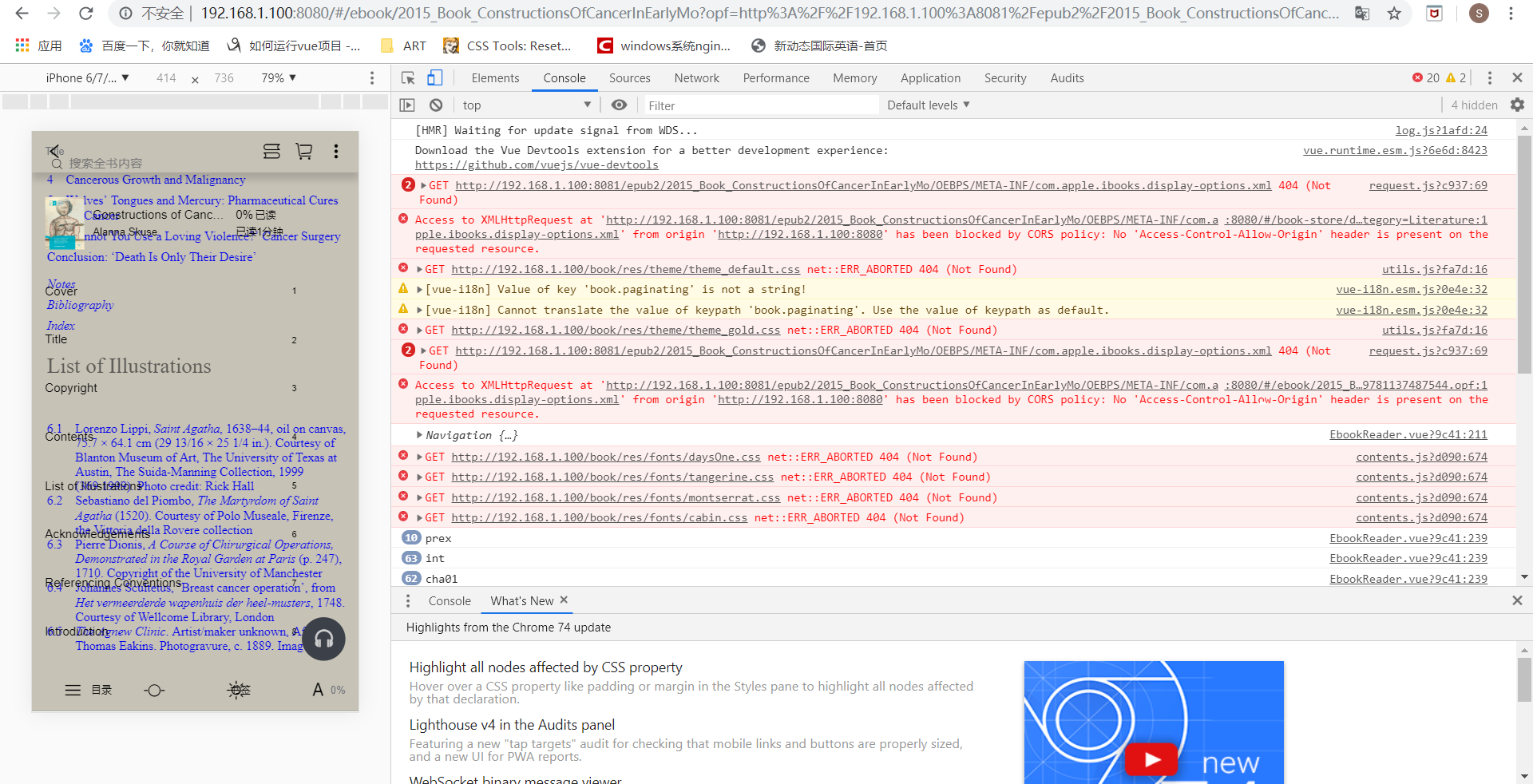Bookmark this page with the star icon
The width and height of the screenshot is (1533, 784).
point(1394,14)
